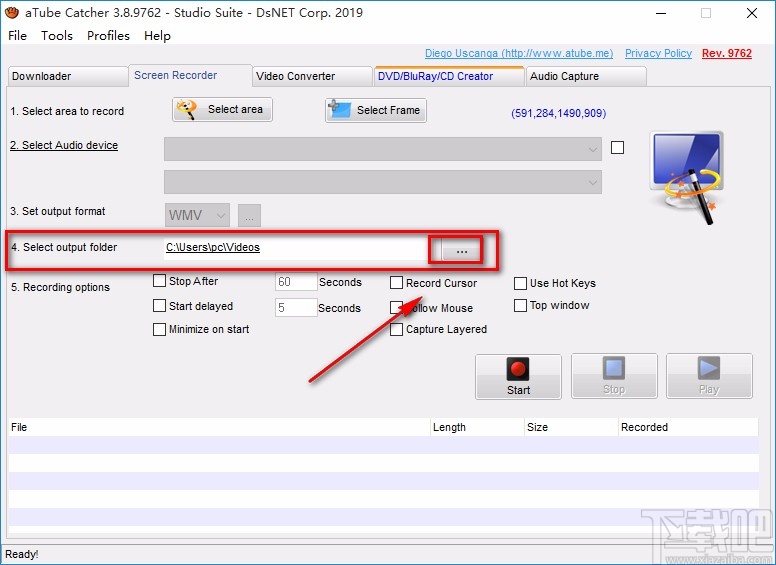Toggle the Record Cursor checkbox
The height and width of the screenshot is (565, 776).
pos(397,283)
